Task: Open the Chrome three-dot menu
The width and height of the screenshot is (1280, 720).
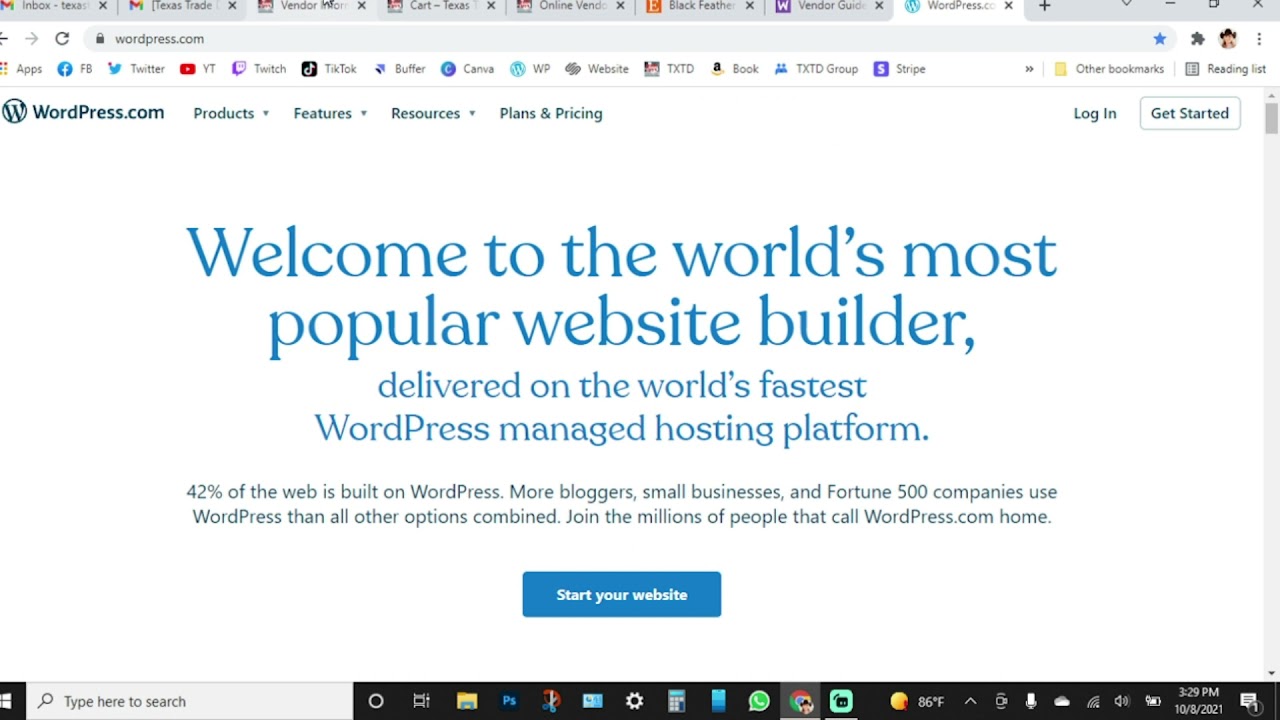Action: (x=1259, y=39)
